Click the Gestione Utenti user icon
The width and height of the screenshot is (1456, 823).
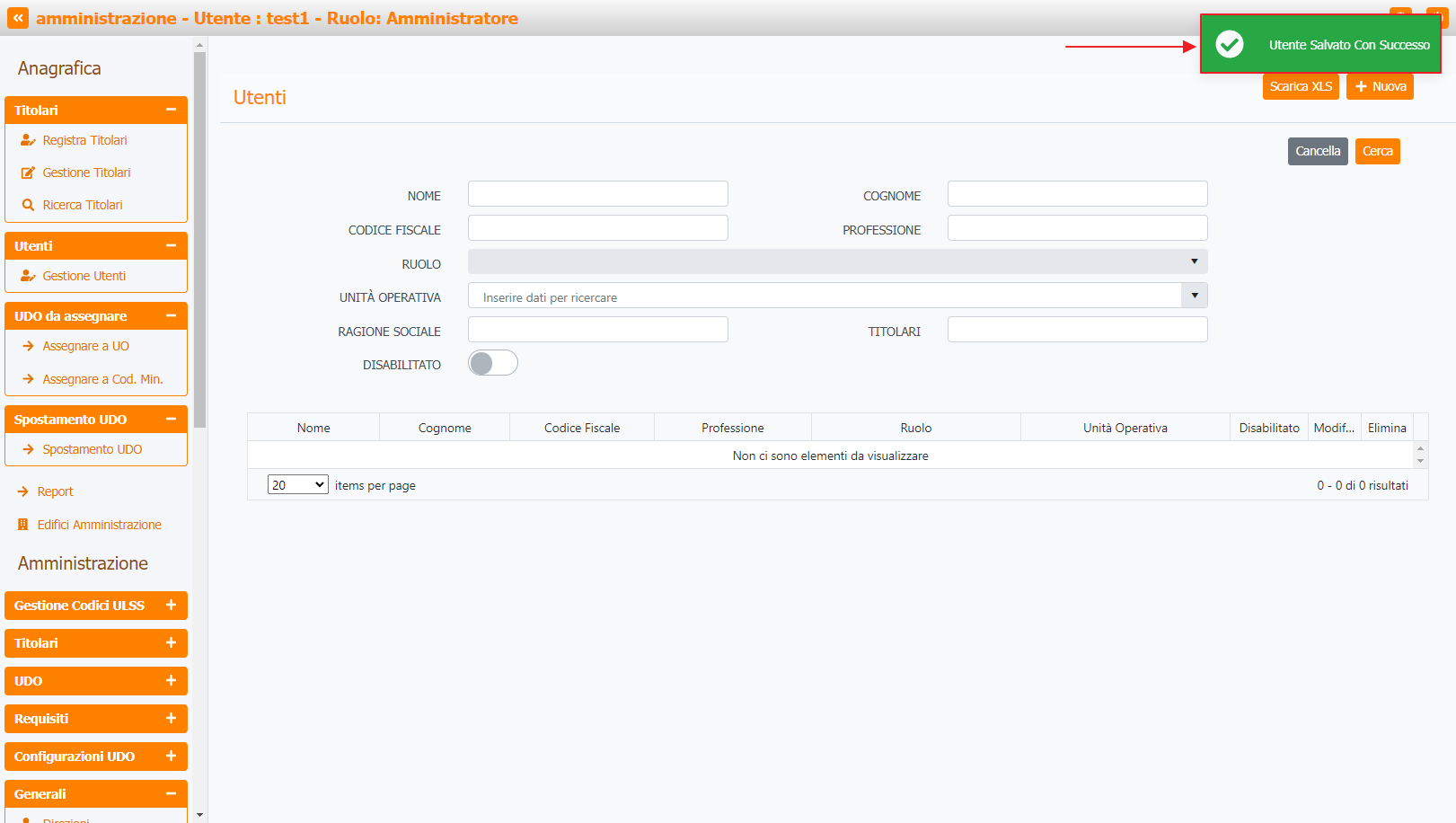click(x=28, y=276)
